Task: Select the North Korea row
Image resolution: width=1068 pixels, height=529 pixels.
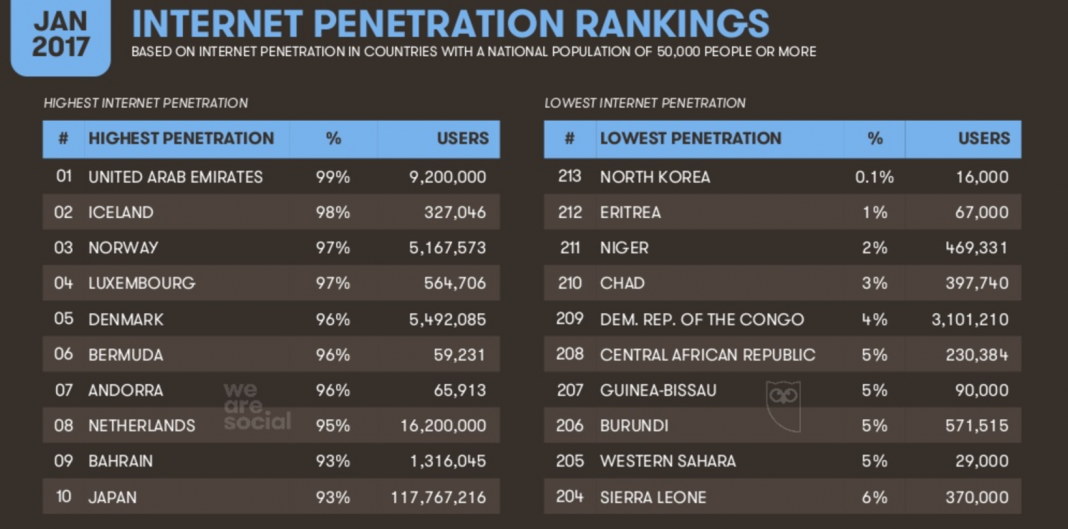Action: pyautogui.click(x=783, y=176)
